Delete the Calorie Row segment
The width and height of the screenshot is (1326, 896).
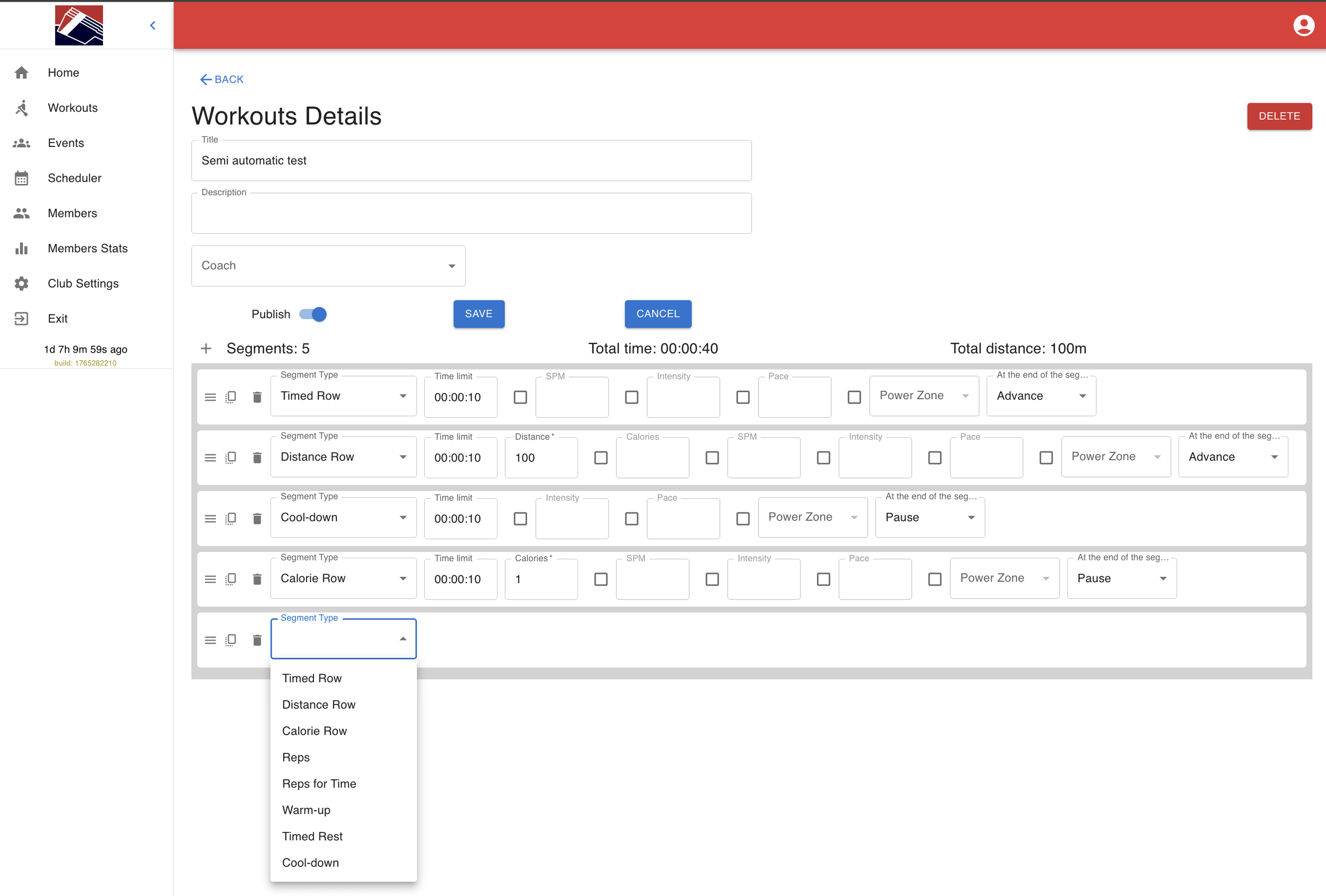click(x=257, y=579)
